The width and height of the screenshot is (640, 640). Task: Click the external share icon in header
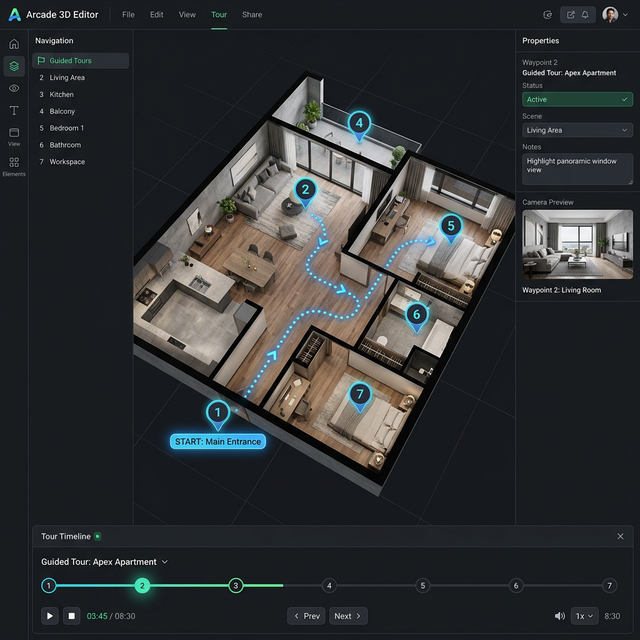pos(570,15)
